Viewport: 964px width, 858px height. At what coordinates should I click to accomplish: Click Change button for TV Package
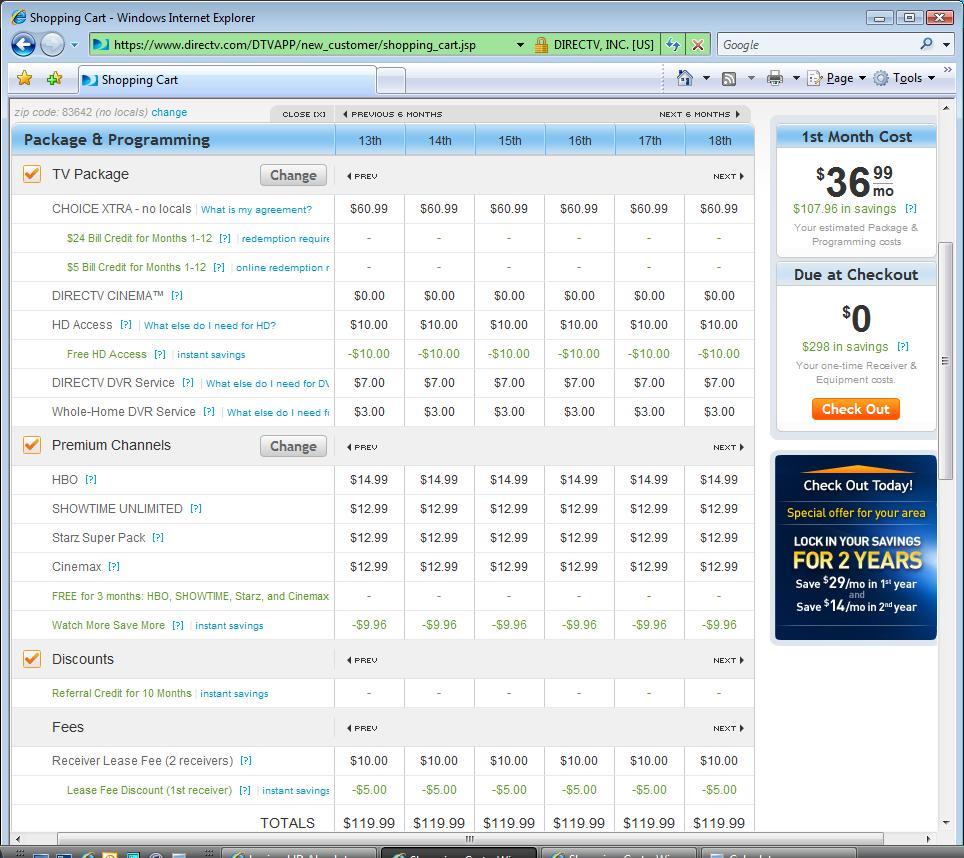coord(293,175)
